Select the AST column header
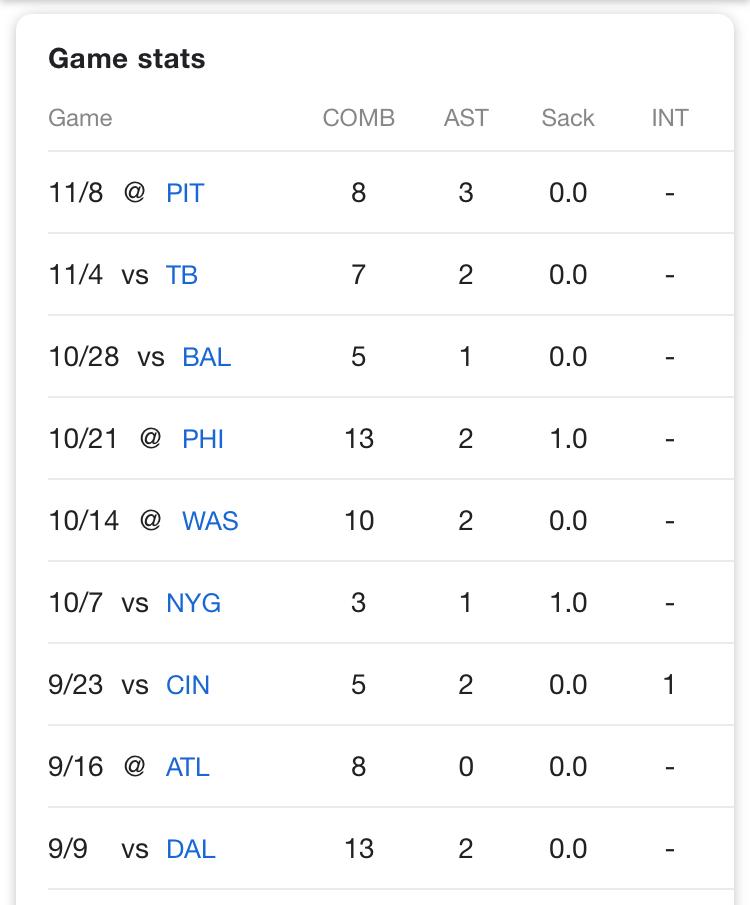 click(466, 118)
